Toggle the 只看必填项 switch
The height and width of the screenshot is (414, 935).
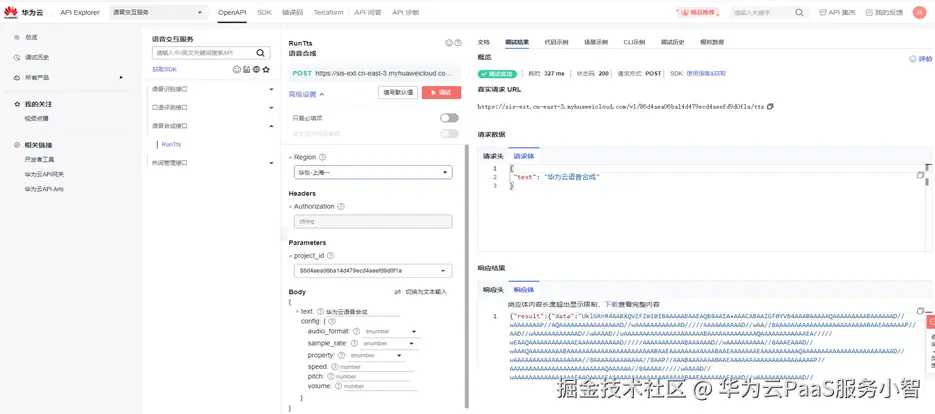click(x=449, y=118)
